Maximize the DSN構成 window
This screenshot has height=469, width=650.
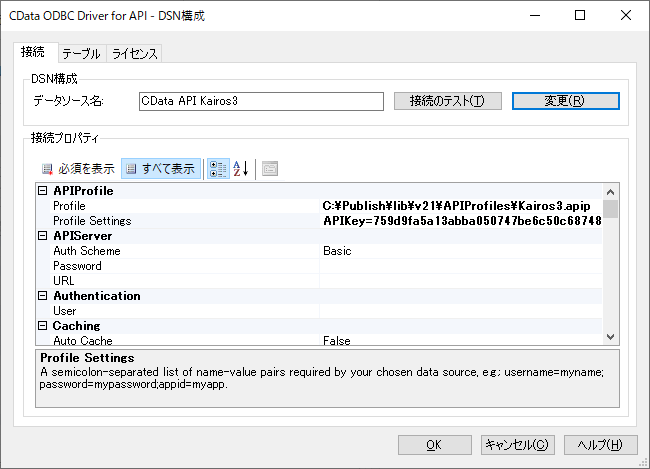pyautogui.click(x=580, y=15)
